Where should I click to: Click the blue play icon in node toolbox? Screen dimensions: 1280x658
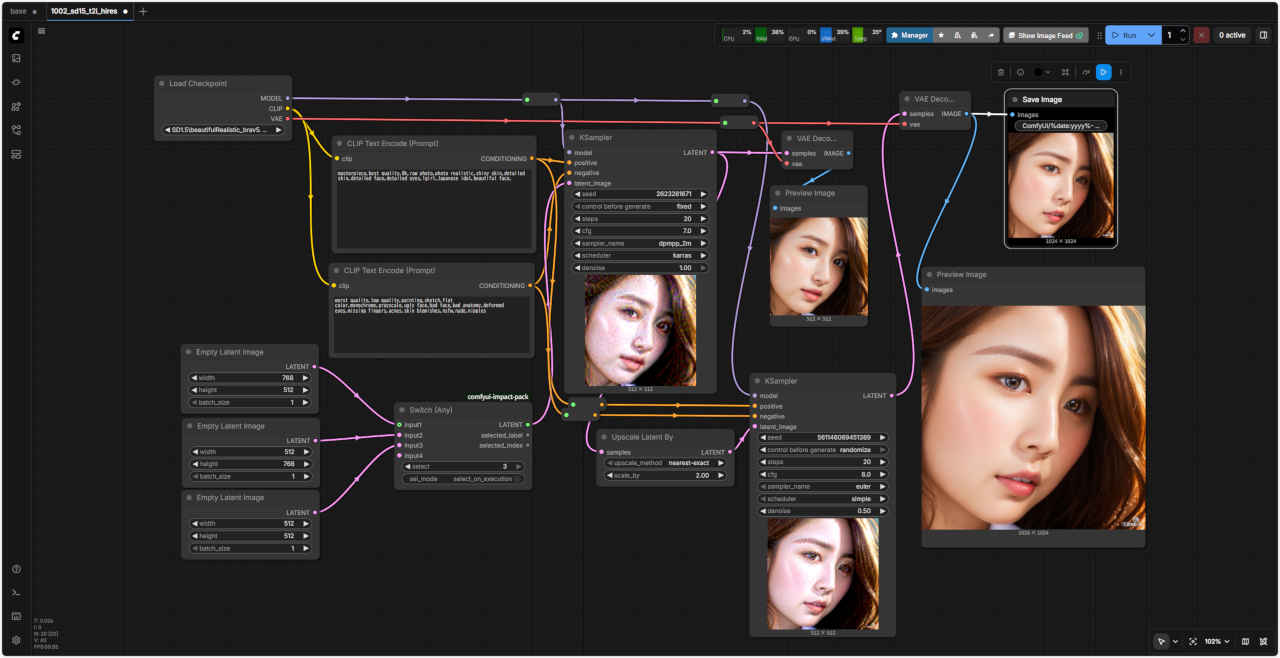1102,72
